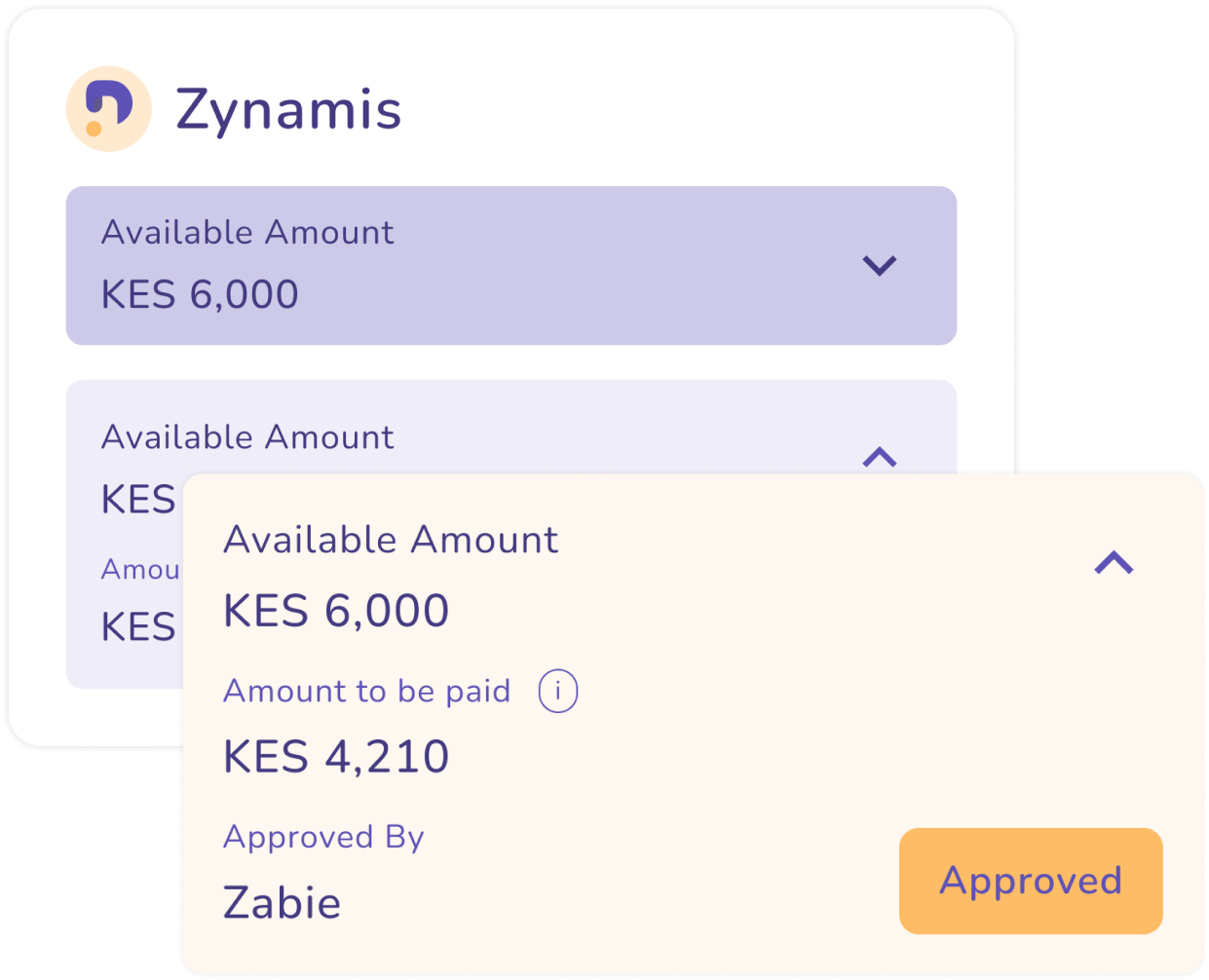Collapse the middle lavender card's up chevron
The width and height of the screenshot is (1209, 980).
pos(879,456)
